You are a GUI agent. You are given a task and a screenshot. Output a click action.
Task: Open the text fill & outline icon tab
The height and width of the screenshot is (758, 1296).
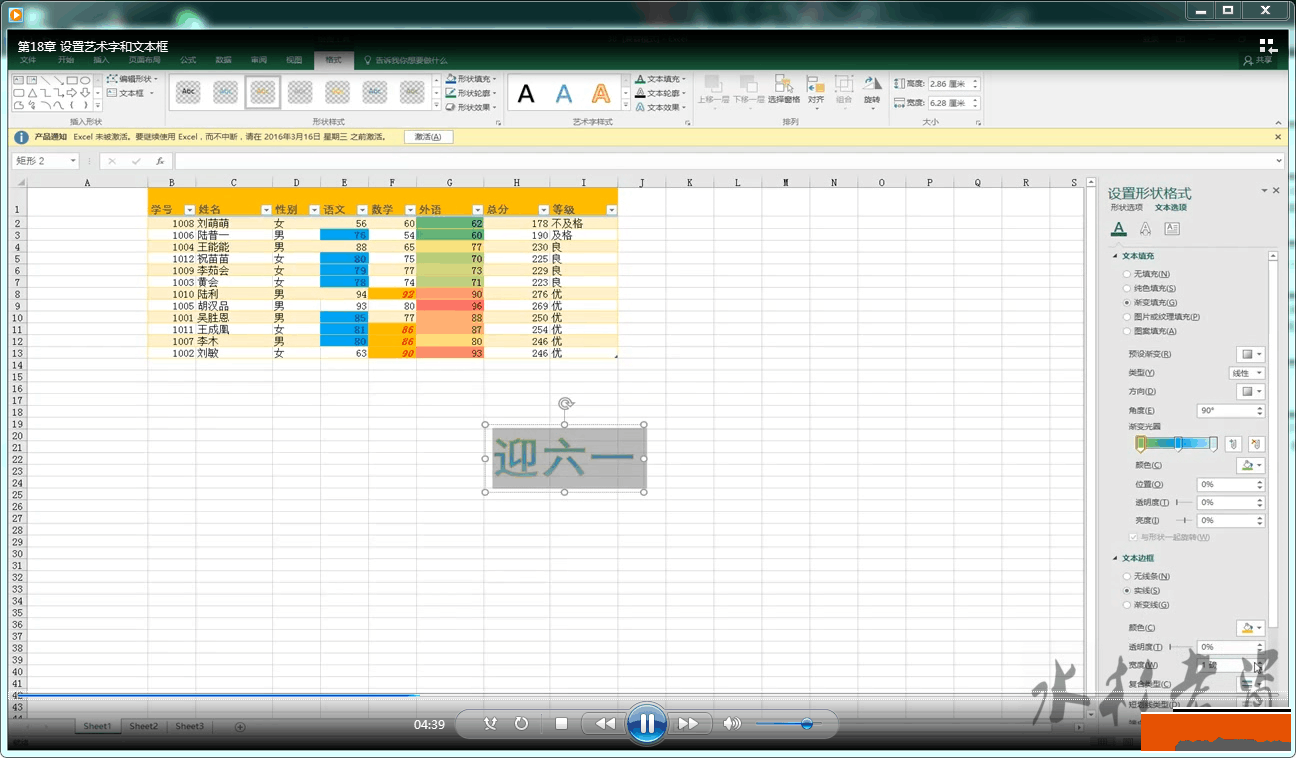click(x=1119, y=229)
